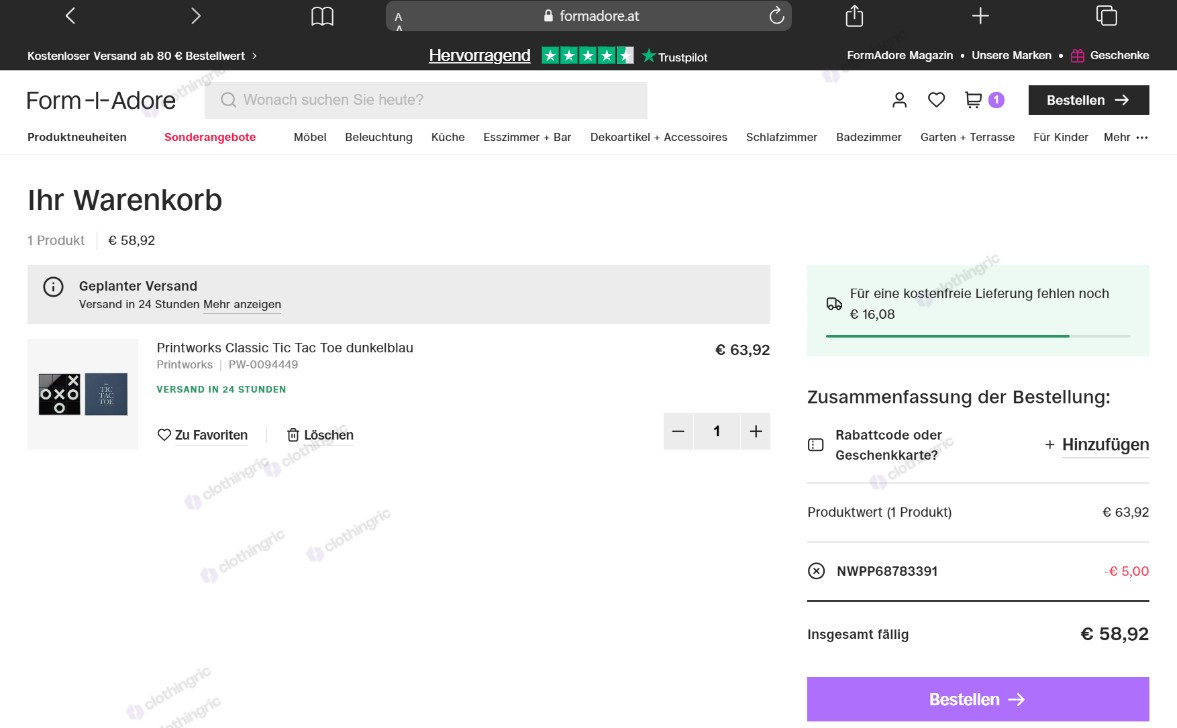Show all tabs overview icon
1177x728 pixels.
pyautogui.click(x=1106, y=16)
